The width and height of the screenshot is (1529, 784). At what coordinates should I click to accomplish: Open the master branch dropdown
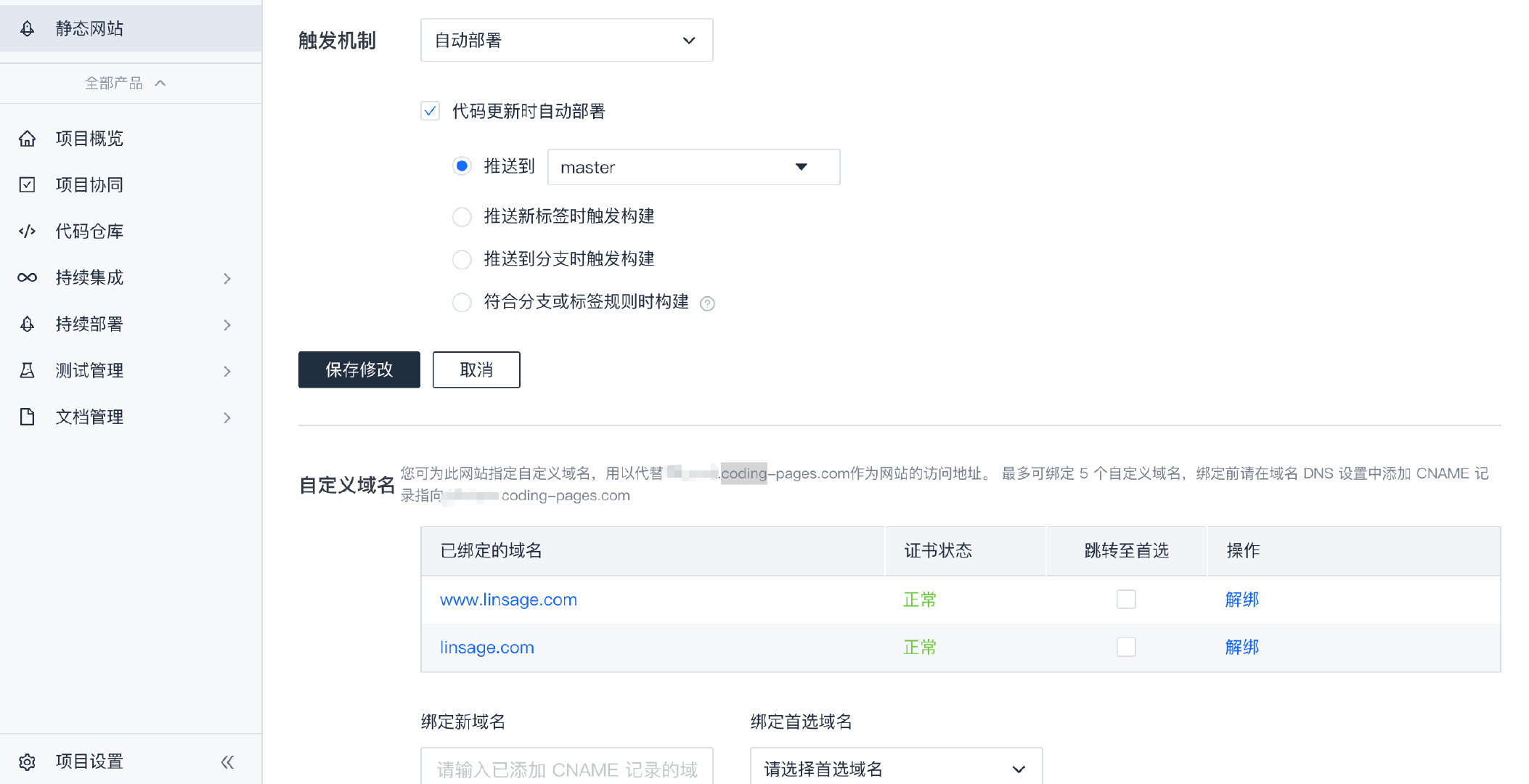693,167
